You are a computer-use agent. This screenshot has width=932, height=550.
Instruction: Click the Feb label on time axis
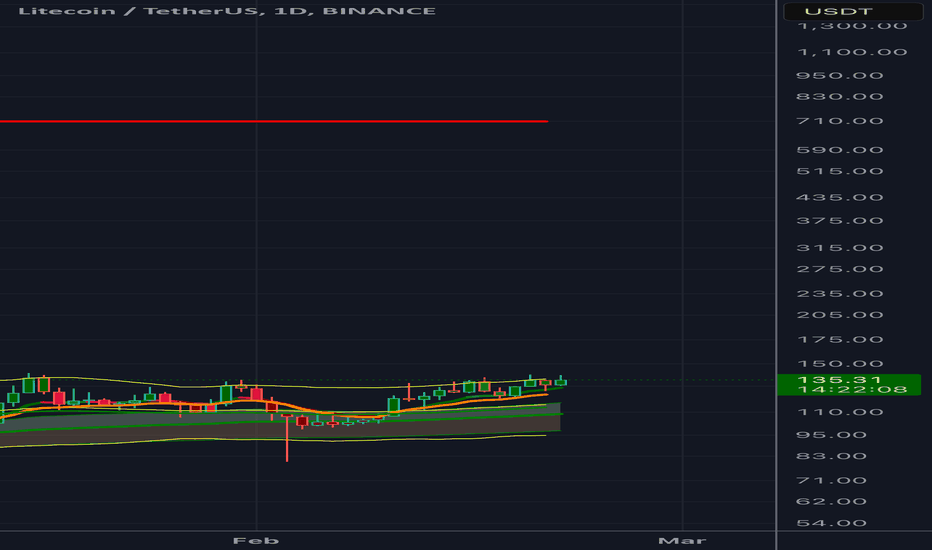click(x=256, y=540)
